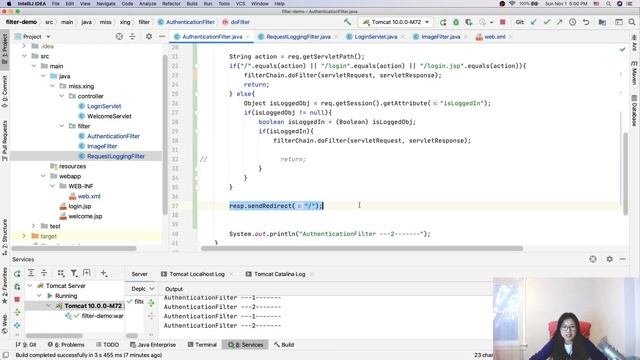Collapse Tomcat Server node in Services tree
The height and width of the screenshot is (360, 640).
tap(30, 286)
